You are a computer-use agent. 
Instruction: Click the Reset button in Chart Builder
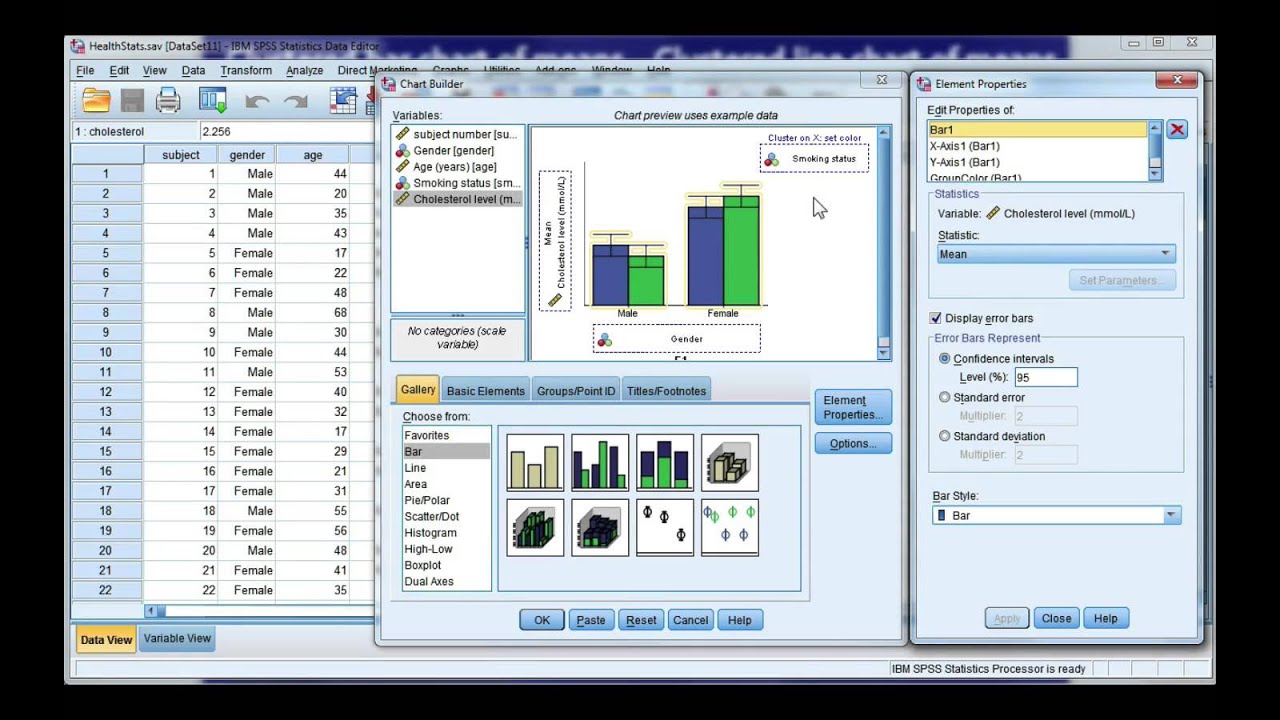pos(641,620)
